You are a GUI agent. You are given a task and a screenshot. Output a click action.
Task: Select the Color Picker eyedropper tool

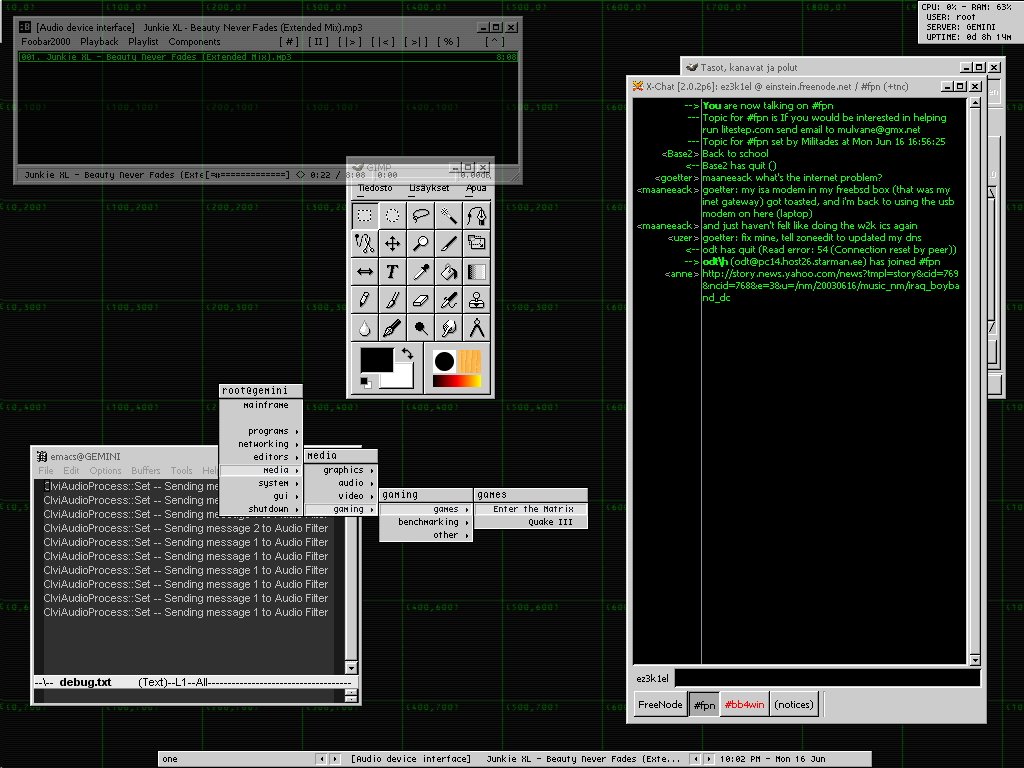421,272
